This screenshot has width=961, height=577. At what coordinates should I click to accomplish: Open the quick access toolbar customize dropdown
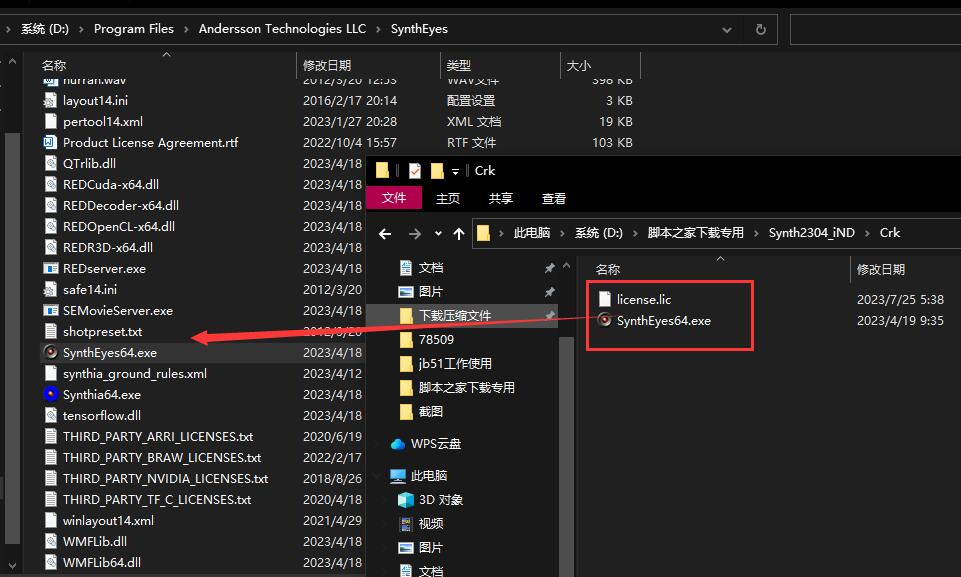455,172
